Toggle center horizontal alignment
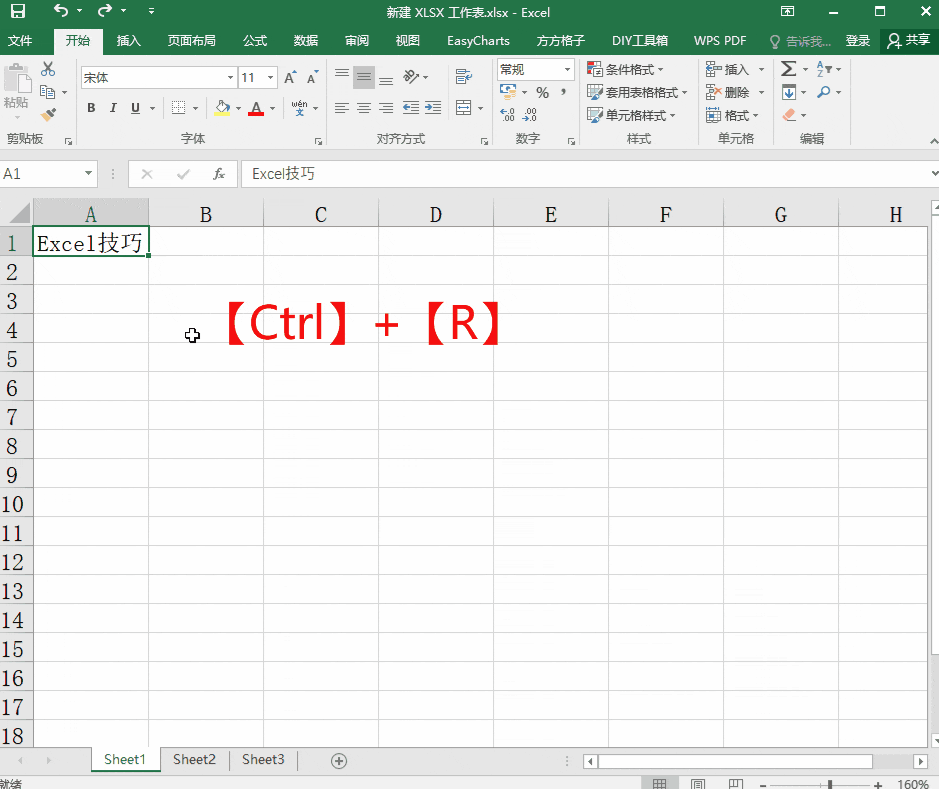The image size is (939, 789). pyautogui.click(x=364, y=108)
